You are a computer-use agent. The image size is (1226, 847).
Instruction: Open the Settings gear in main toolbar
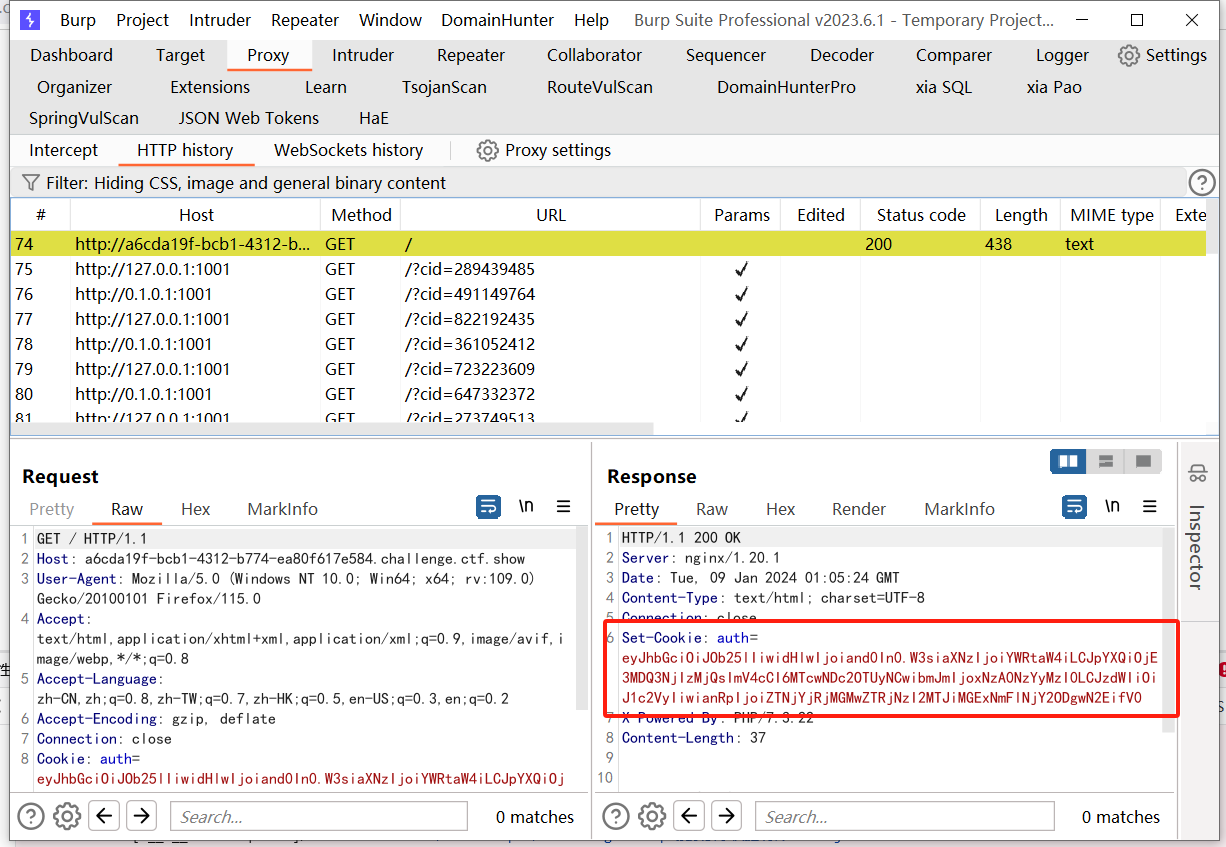(1129, 55)
